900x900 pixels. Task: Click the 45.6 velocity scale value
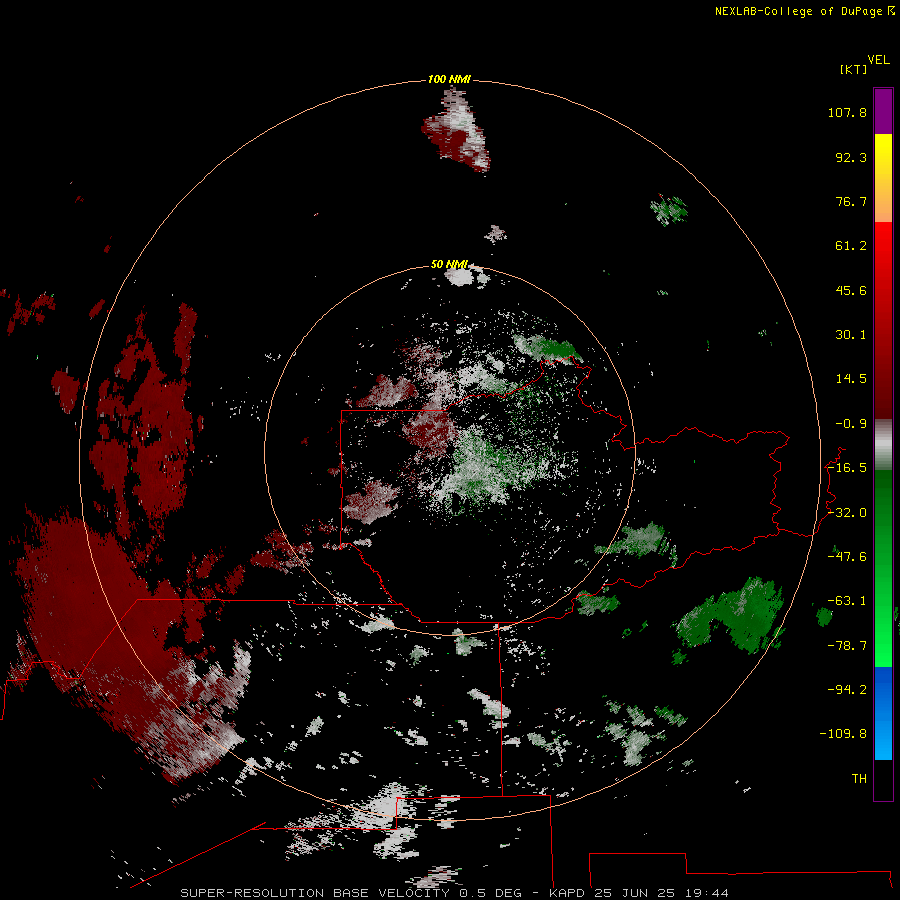851,290
